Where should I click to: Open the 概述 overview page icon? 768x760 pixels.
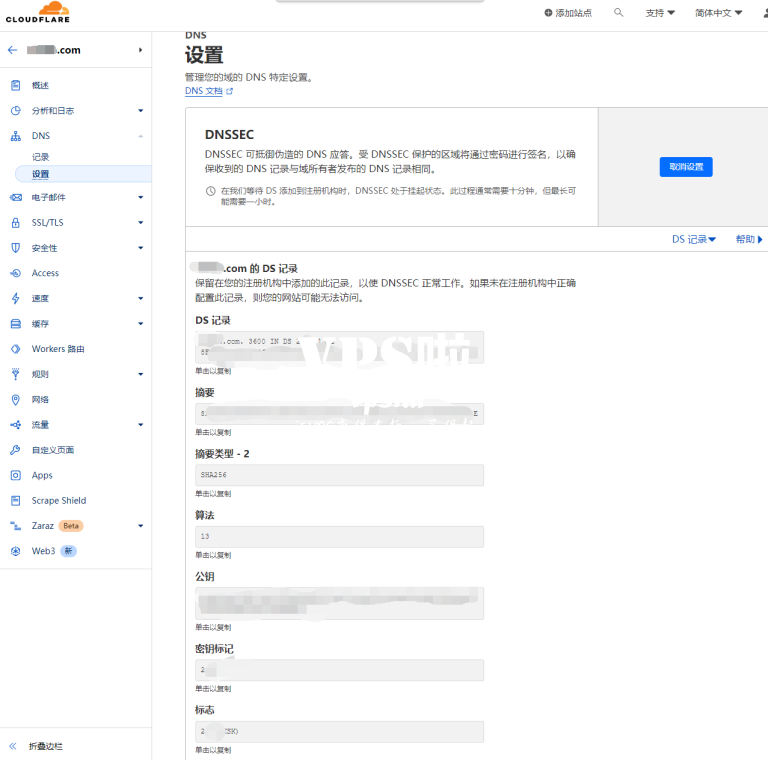(x=15, y=86)
